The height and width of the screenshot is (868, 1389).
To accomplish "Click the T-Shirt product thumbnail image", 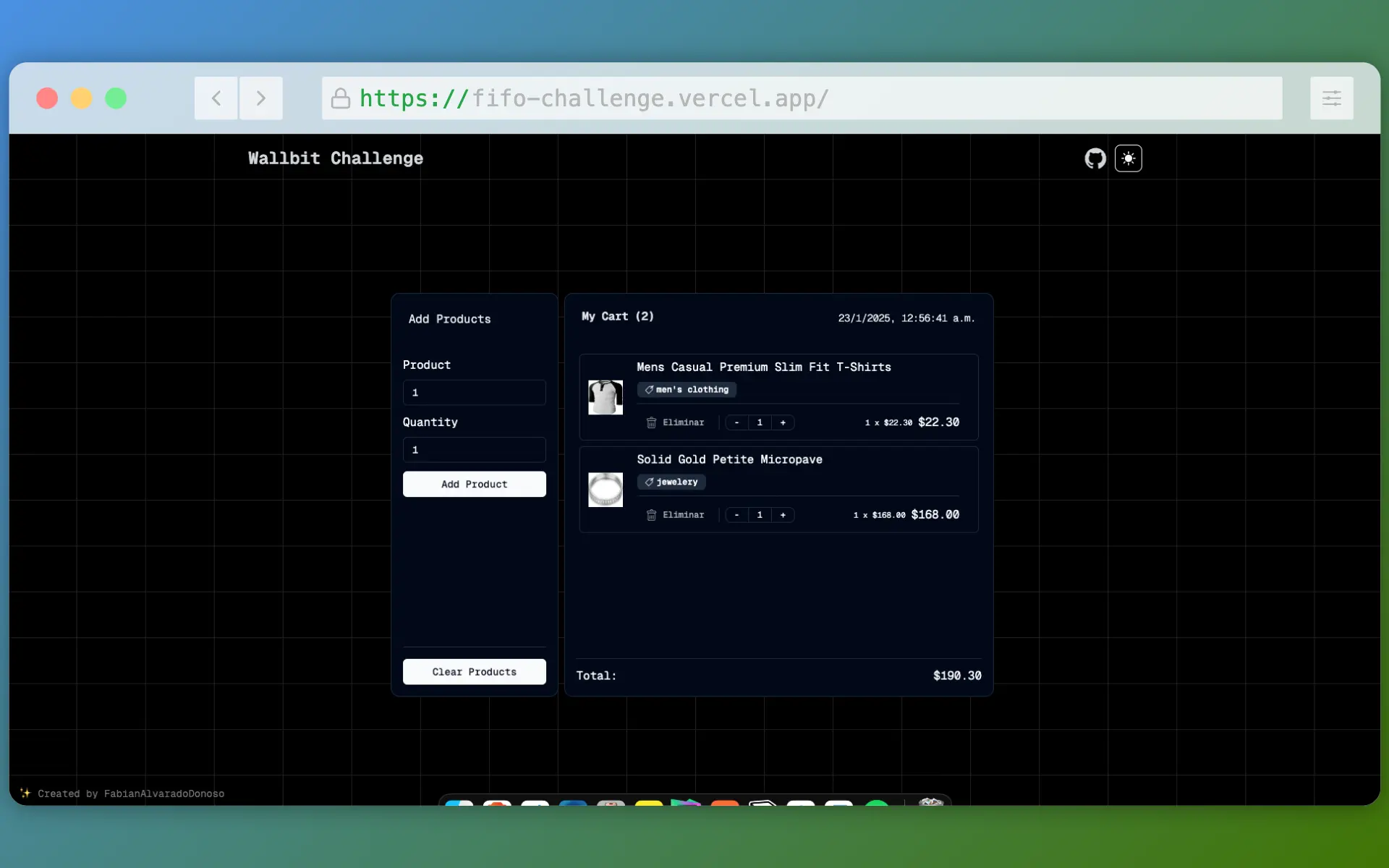I will [605, 397].
